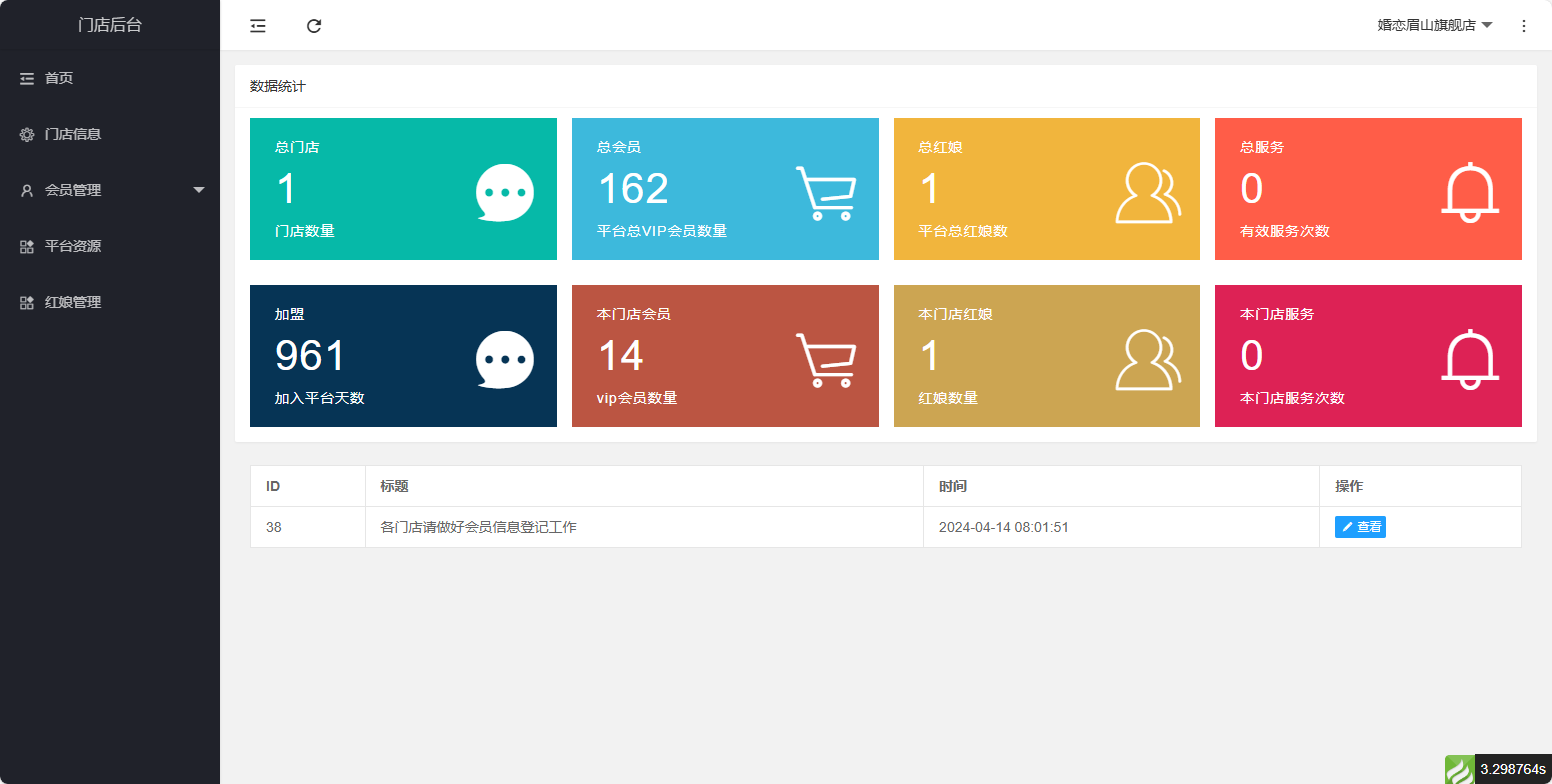
Task: Open the 婚恋眉山旗舰店 account dropdown
Action: coord(1434,26)
